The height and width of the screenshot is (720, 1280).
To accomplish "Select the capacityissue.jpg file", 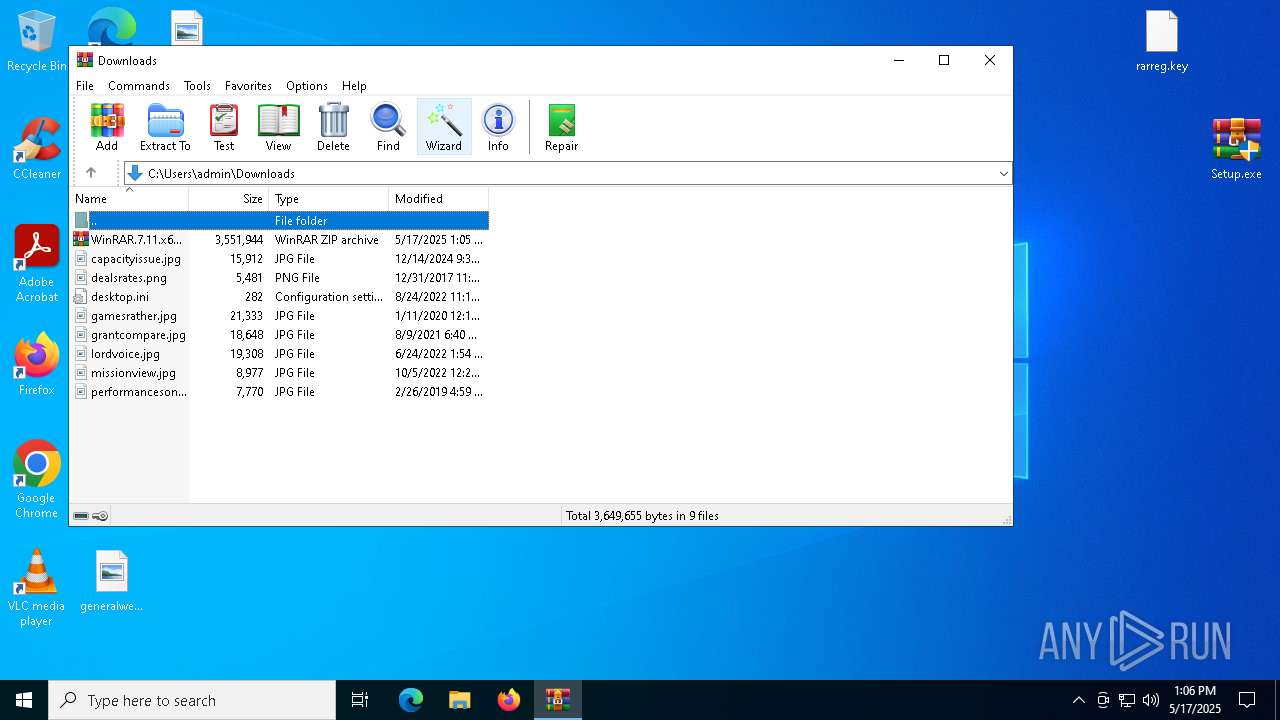I will (x=280, y=259).
